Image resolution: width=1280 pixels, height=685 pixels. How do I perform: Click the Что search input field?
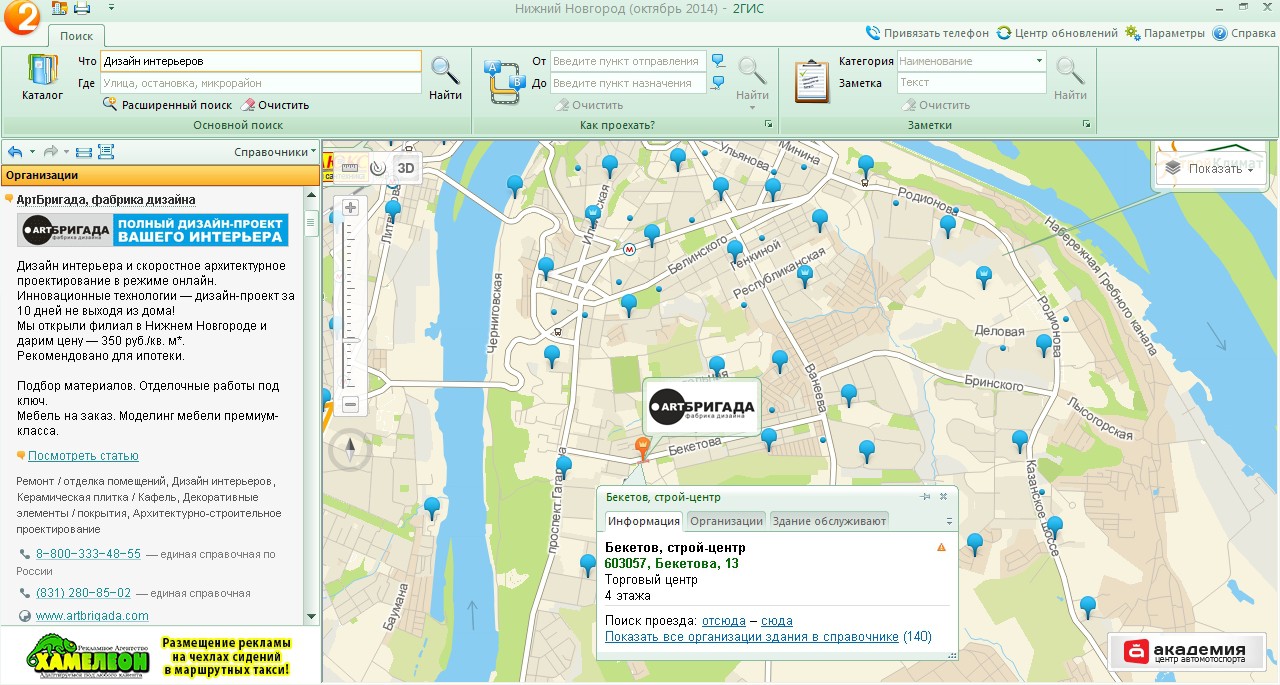261,61
